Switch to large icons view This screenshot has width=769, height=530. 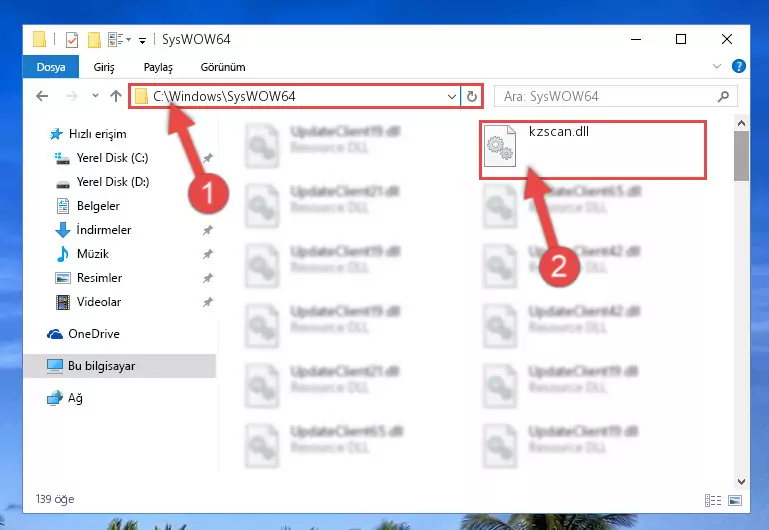(735, 501)
